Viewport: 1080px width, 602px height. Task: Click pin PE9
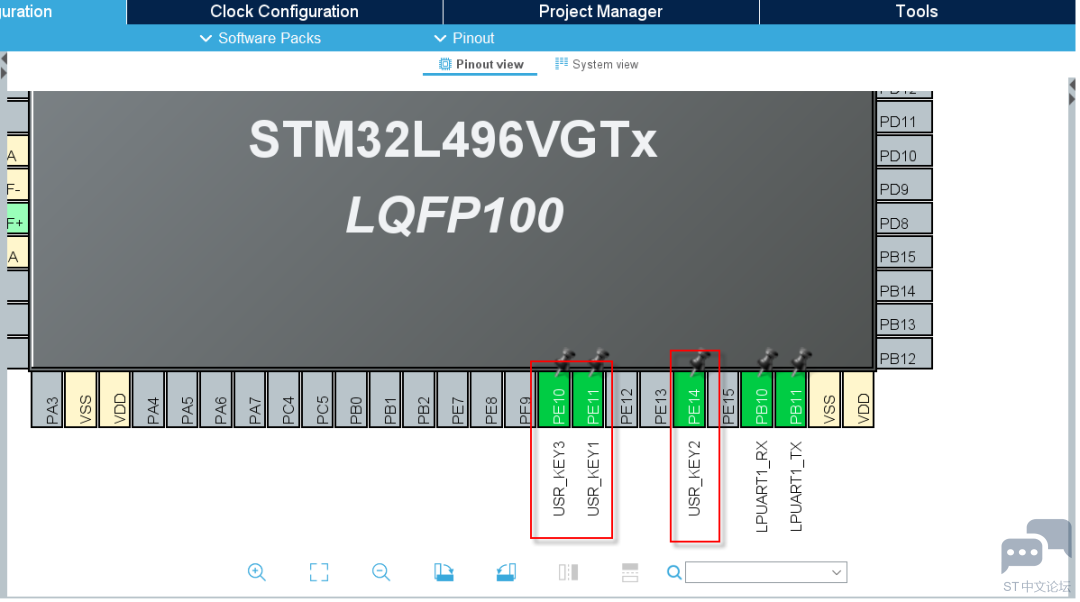(x=521, y=399)
